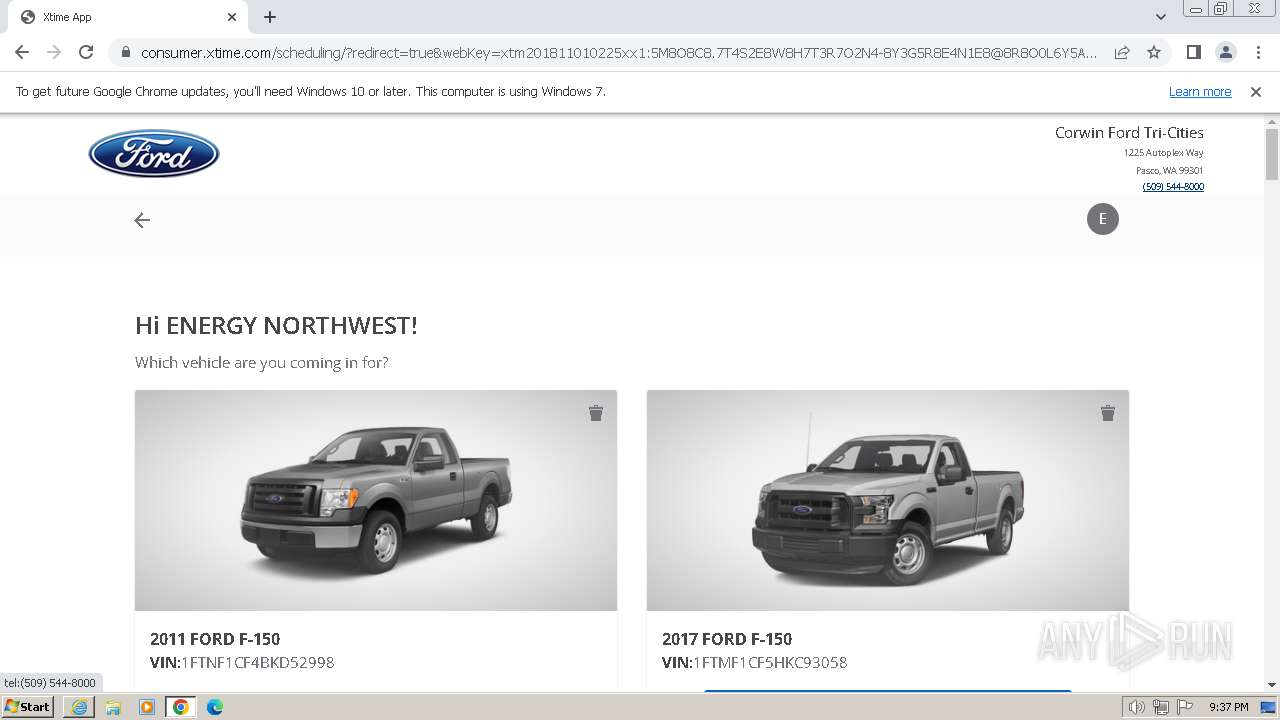Image resolution: width=1280 pixels, height=720 pixels.
Task: Click the Hi ENERGY NORTHWEST! heading
Action: [276, 326]
